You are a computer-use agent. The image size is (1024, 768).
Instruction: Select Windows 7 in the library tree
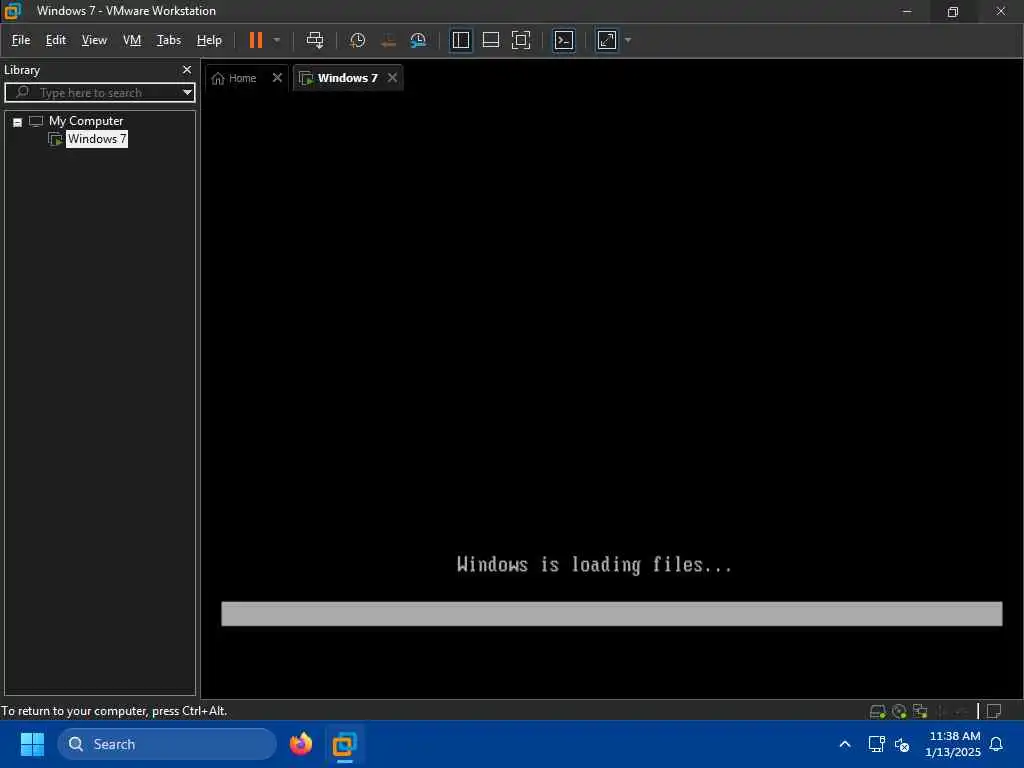(x=97, y=139)
